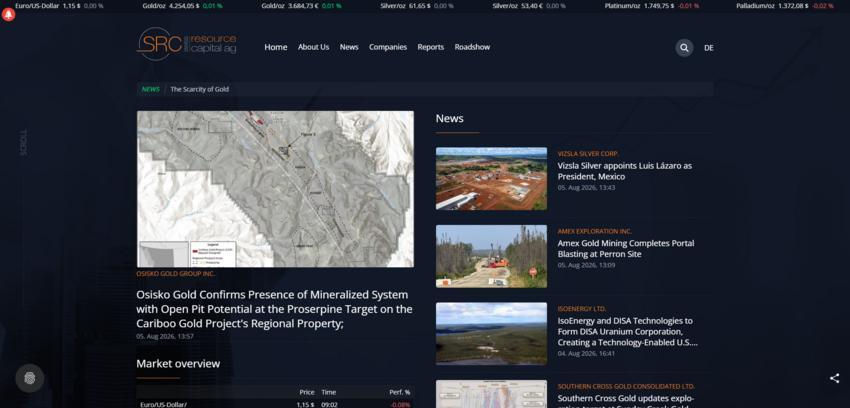
Task: Click the red notification bell icon
Action: coord(9,15)
